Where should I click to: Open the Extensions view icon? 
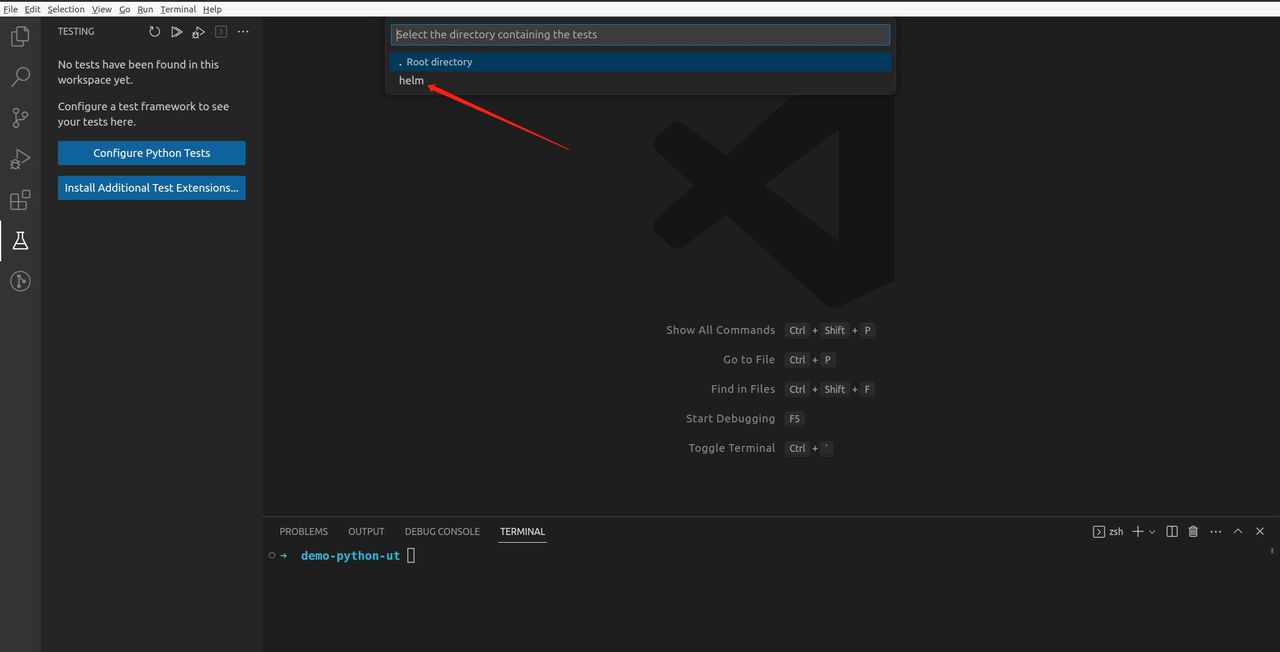20,200
